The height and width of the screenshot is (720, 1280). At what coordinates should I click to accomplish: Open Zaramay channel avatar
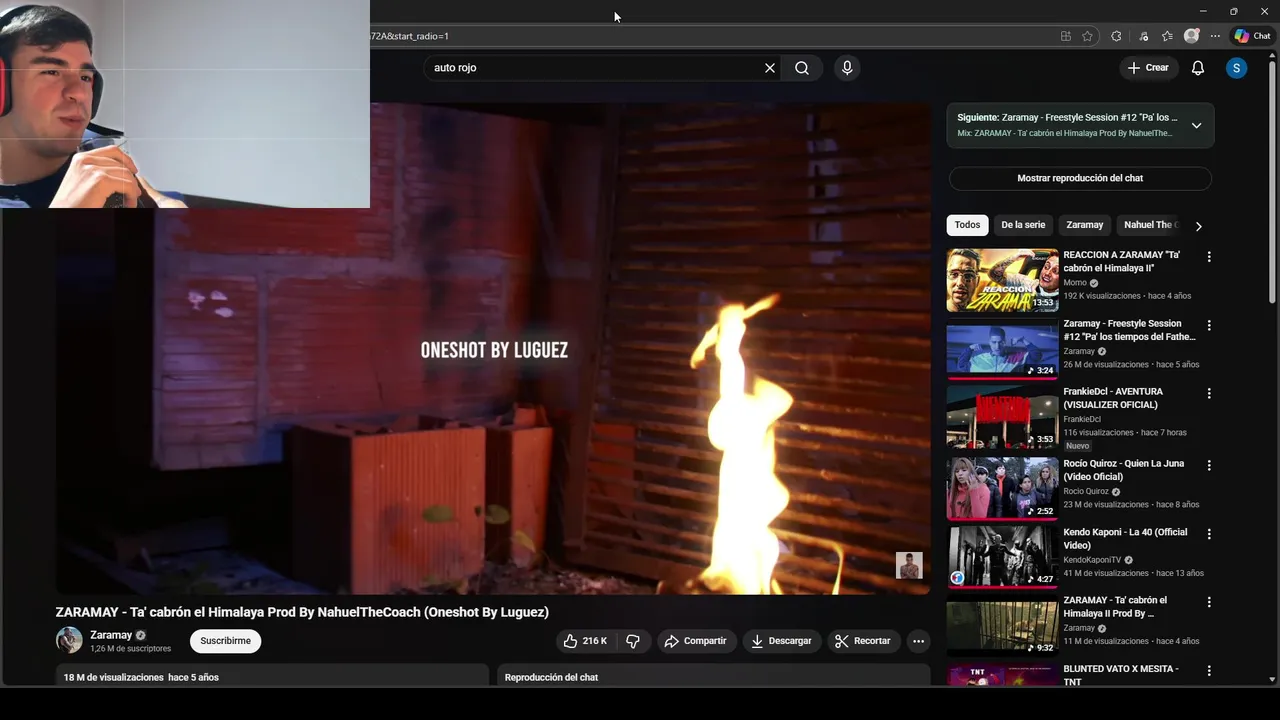[69, 640]
